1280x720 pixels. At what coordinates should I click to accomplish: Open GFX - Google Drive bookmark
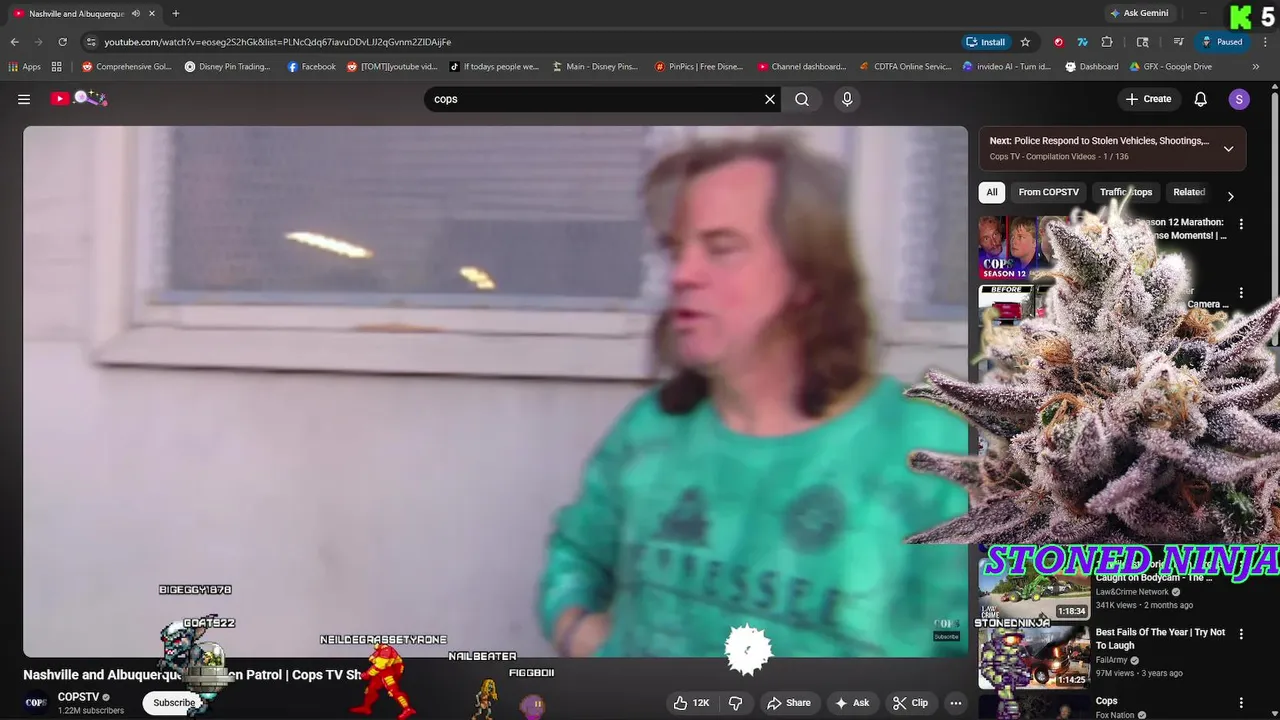coord(1170,67)
